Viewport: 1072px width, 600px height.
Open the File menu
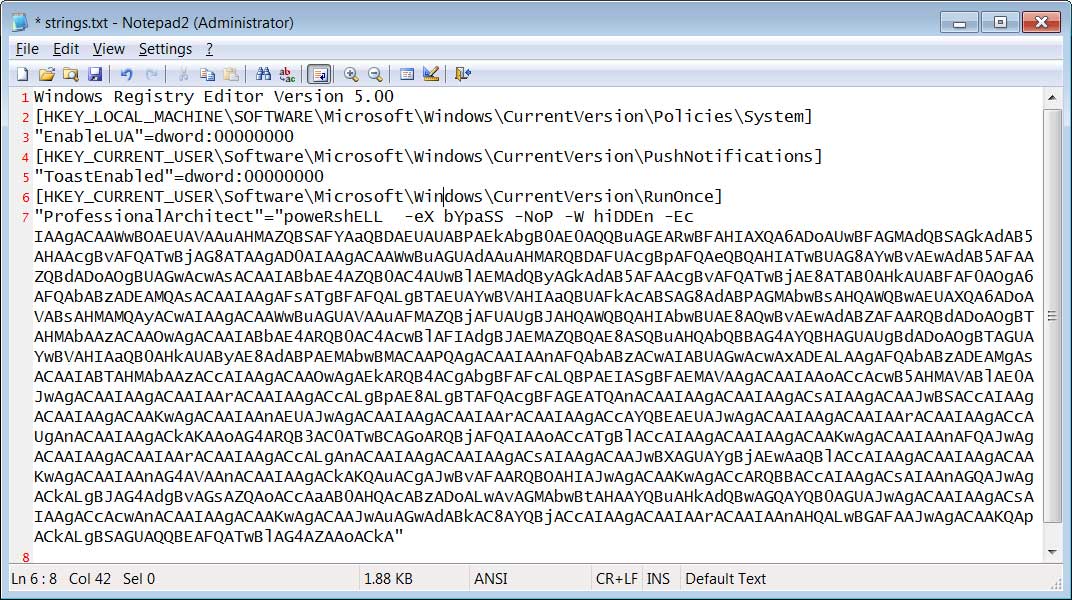click(x=27, y=49)
